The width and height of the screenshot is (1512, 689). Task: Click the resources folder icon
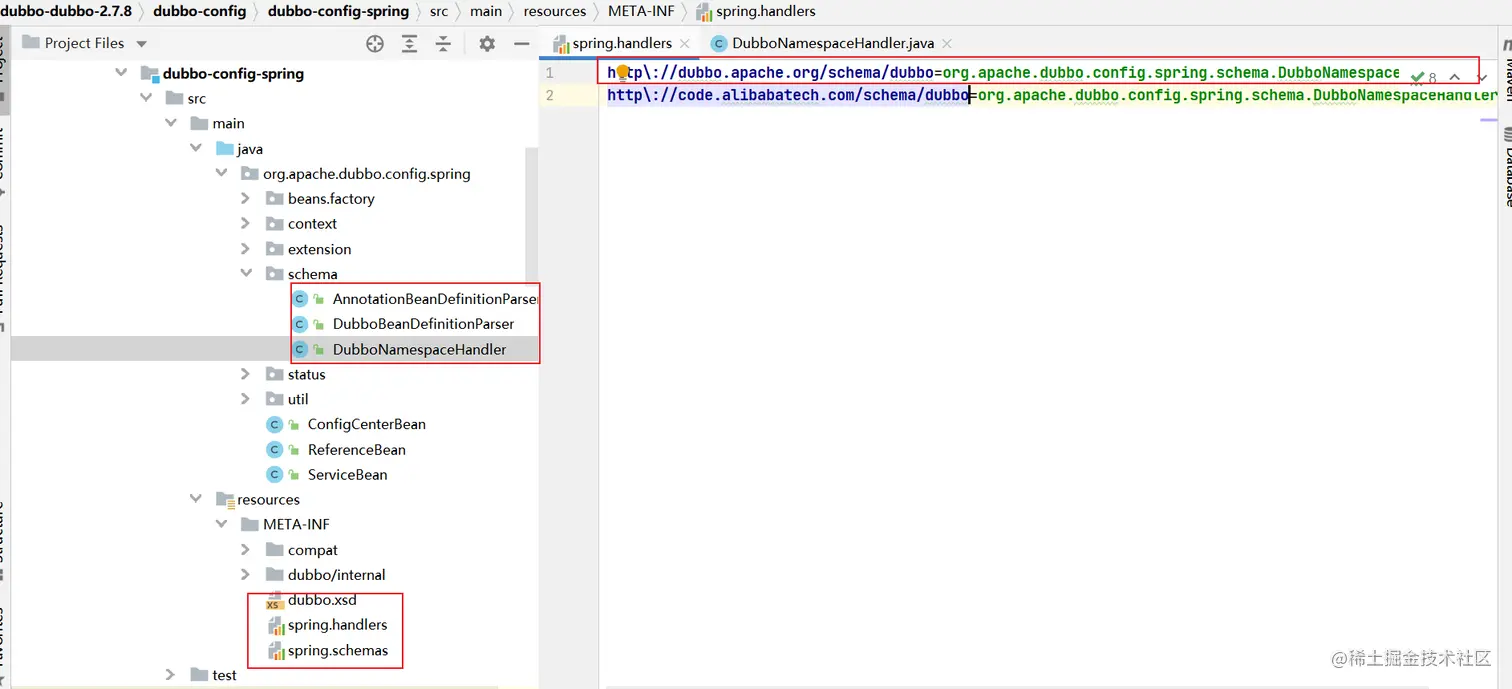pos(225,499)
